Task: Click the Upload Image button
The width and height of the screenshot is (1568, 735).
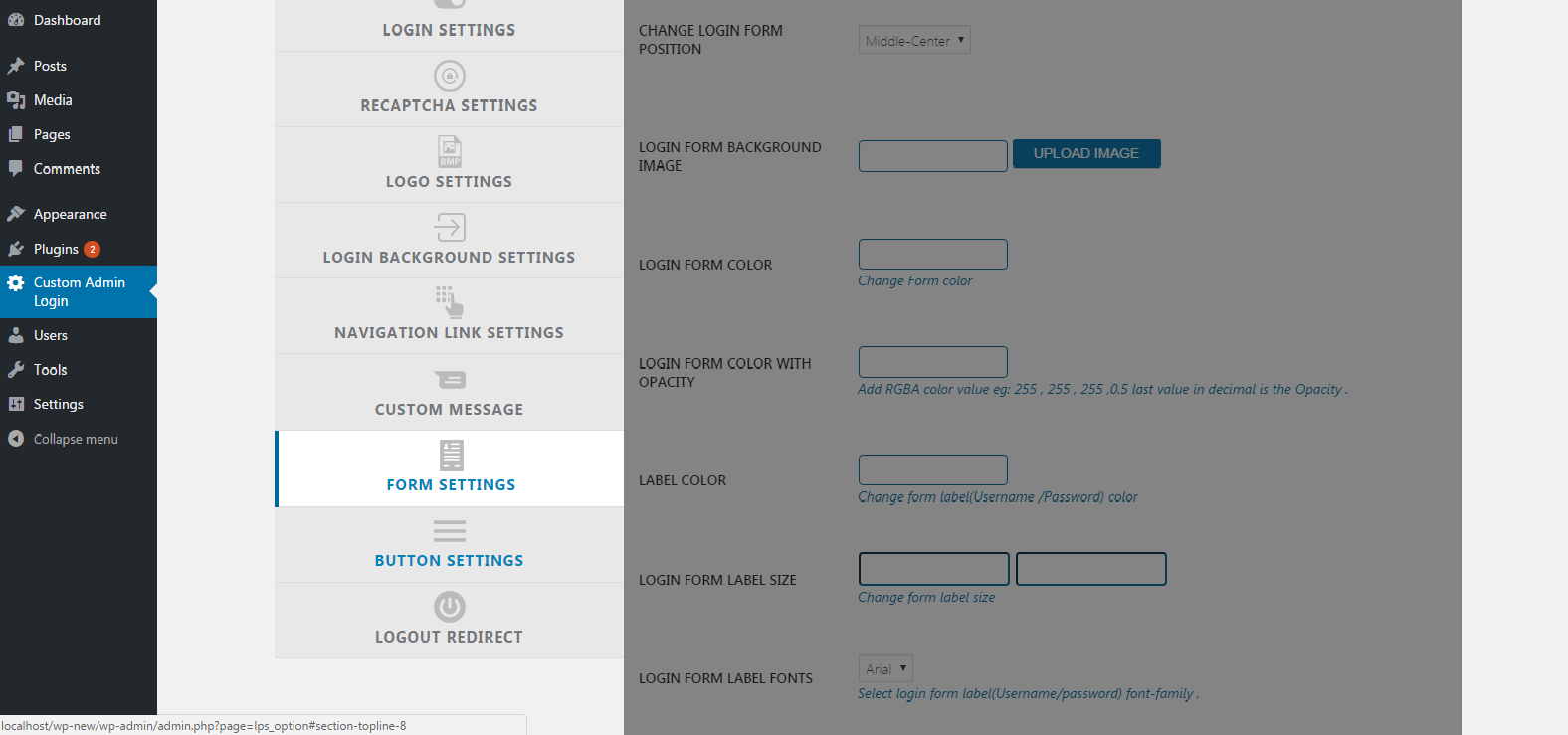Action: pos(1085,153)
